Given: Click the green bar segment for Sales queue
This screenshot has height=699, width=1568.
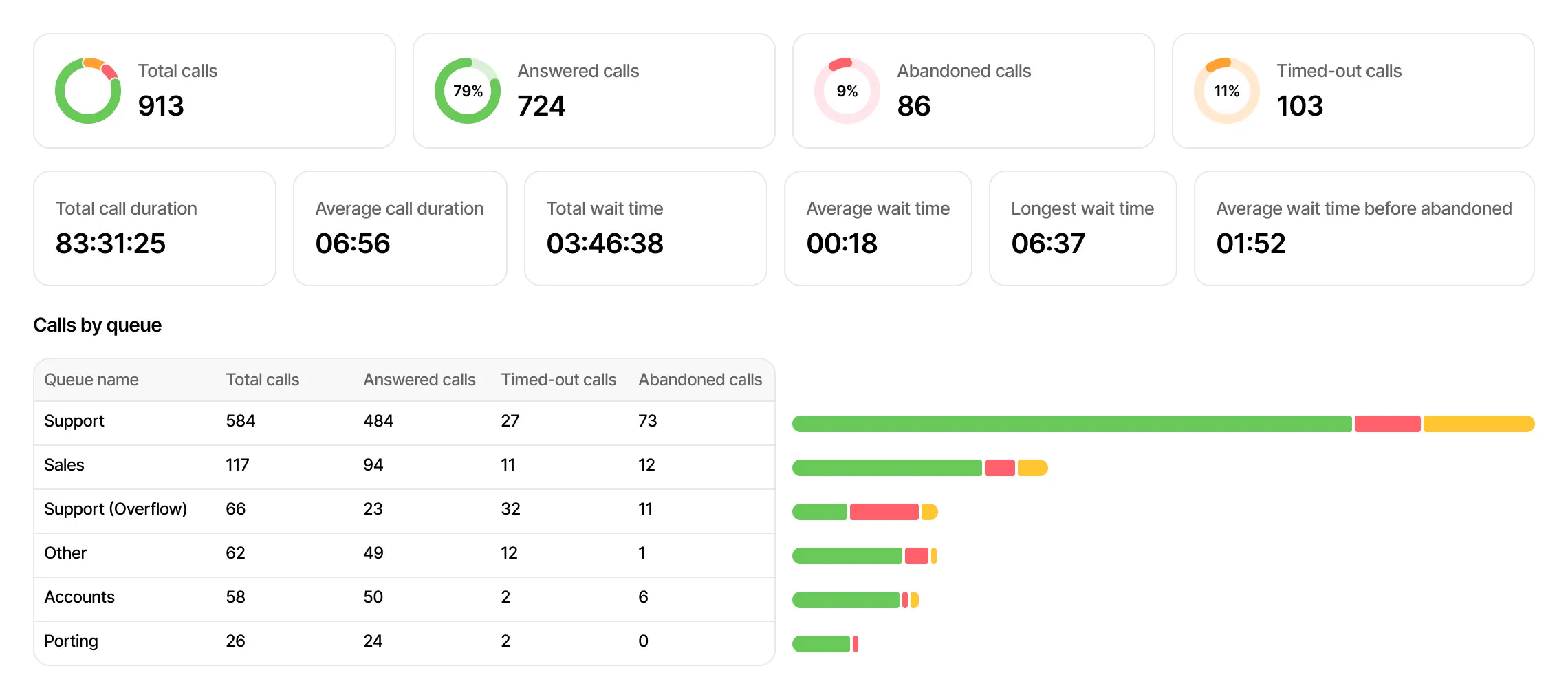Looking at the screenshot, I should [x=887, y=468].
